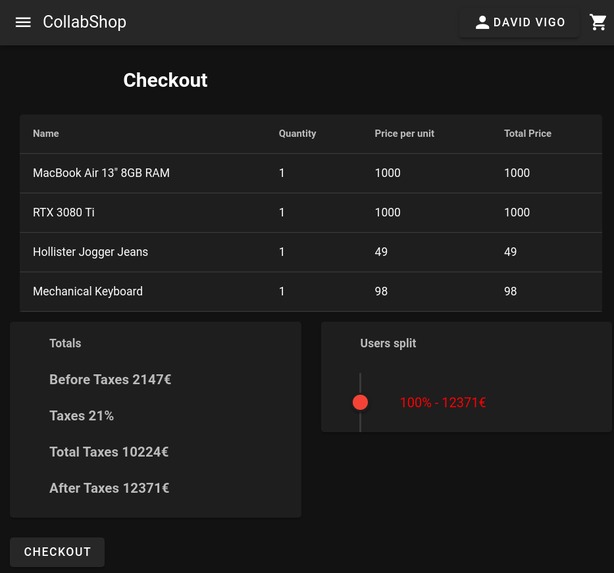Click the 100% - 12371€ split label
Image resolution: width=614 pixels, height=573 pixels.
pos(443,403)
